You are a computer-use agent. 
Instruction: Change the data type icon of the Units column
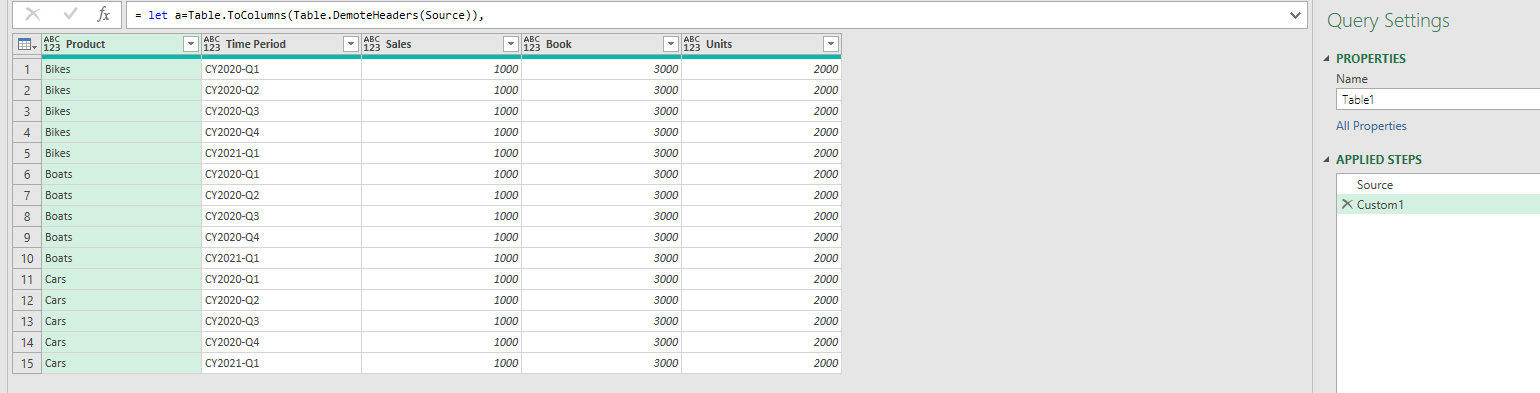tap(692, 44)
